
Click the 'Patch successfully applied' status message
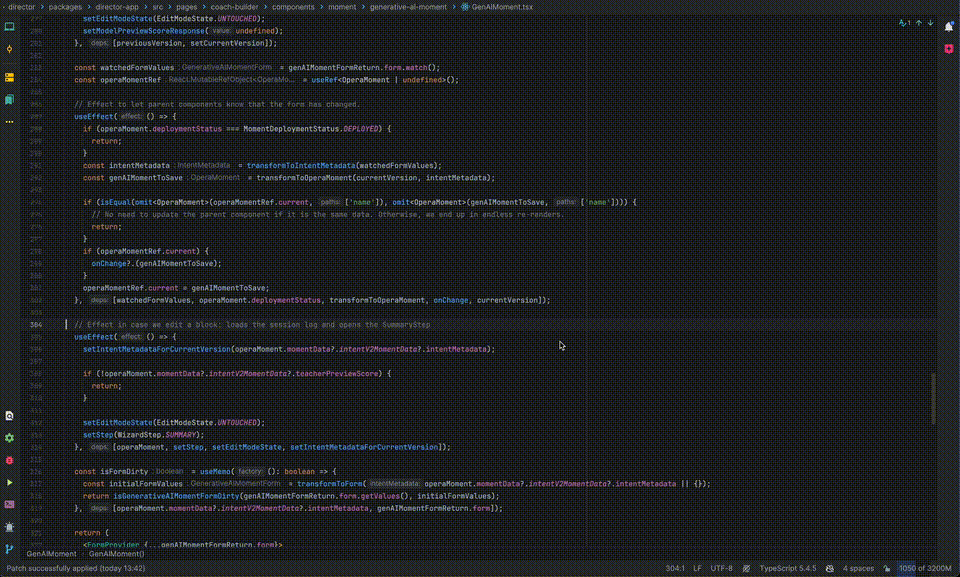click(76, 568)
